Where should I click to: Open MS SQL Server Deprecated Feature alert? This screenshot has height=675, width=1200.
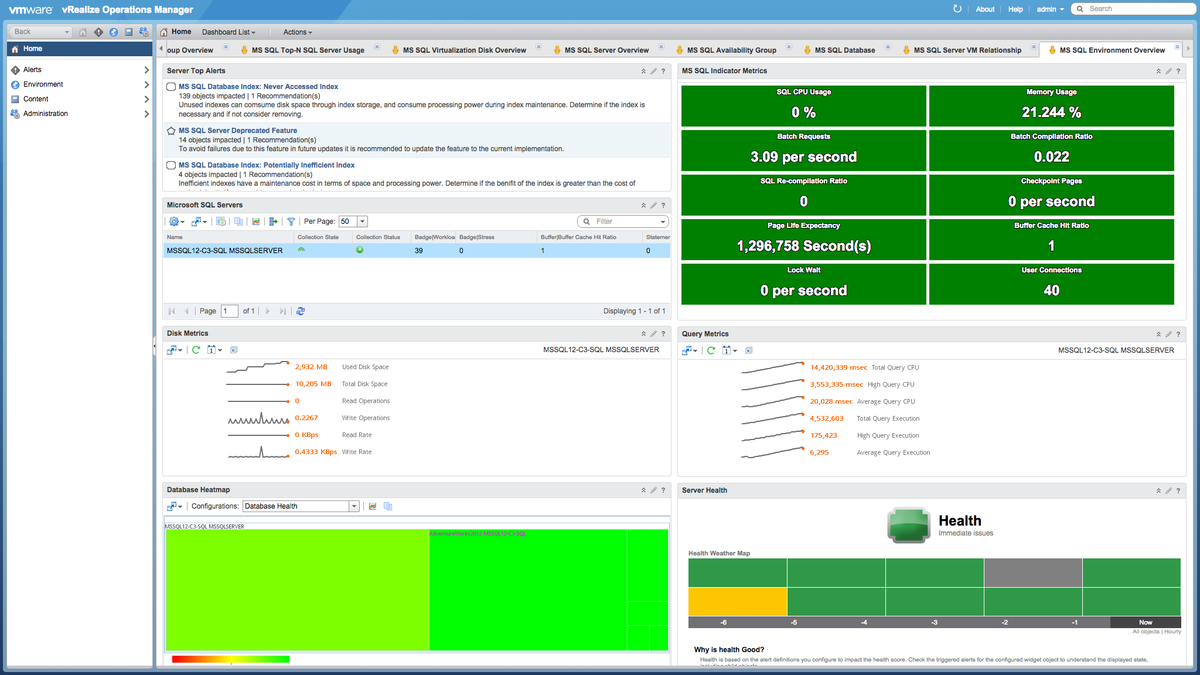click(x=238, y=130)
